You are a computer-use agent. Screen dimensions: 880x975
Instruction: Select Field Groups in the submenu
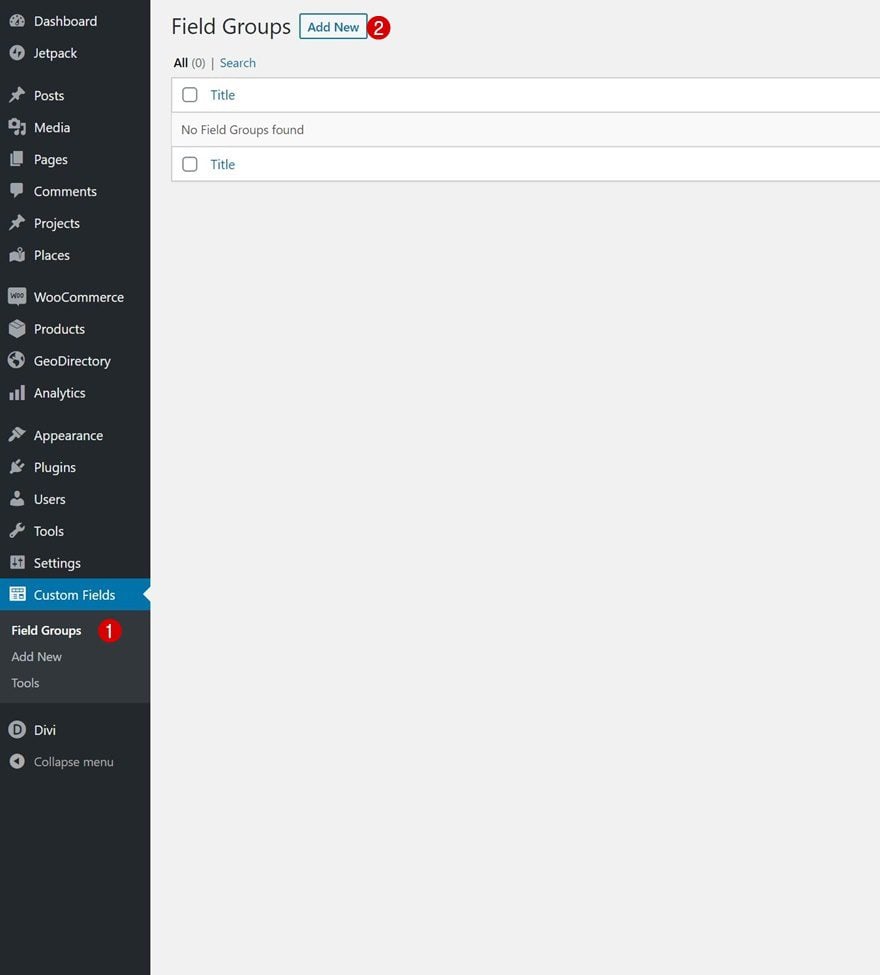(x=47, y=631)
